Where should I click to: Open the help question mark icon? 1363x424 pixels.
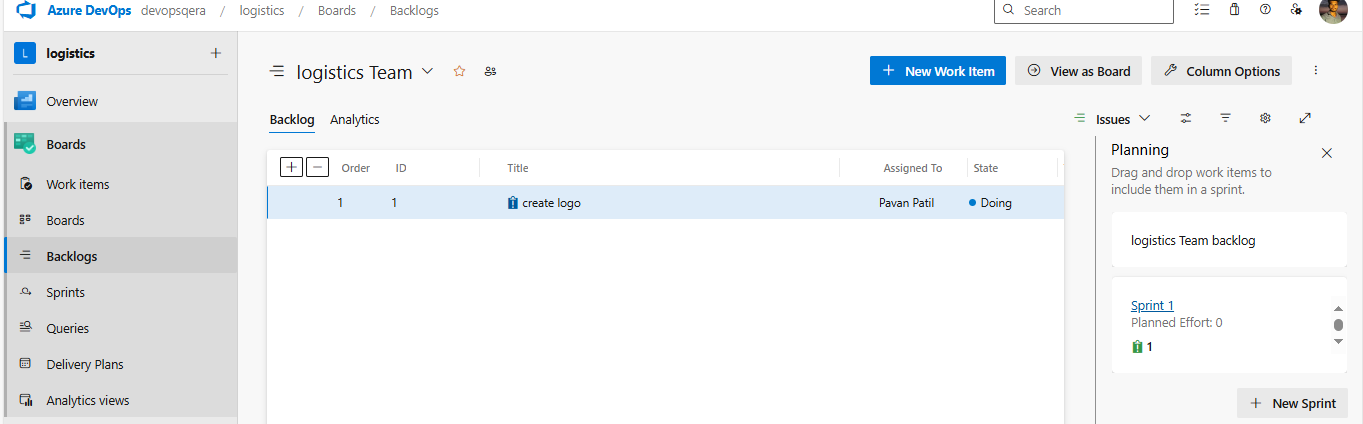[x=1265, y=10]
